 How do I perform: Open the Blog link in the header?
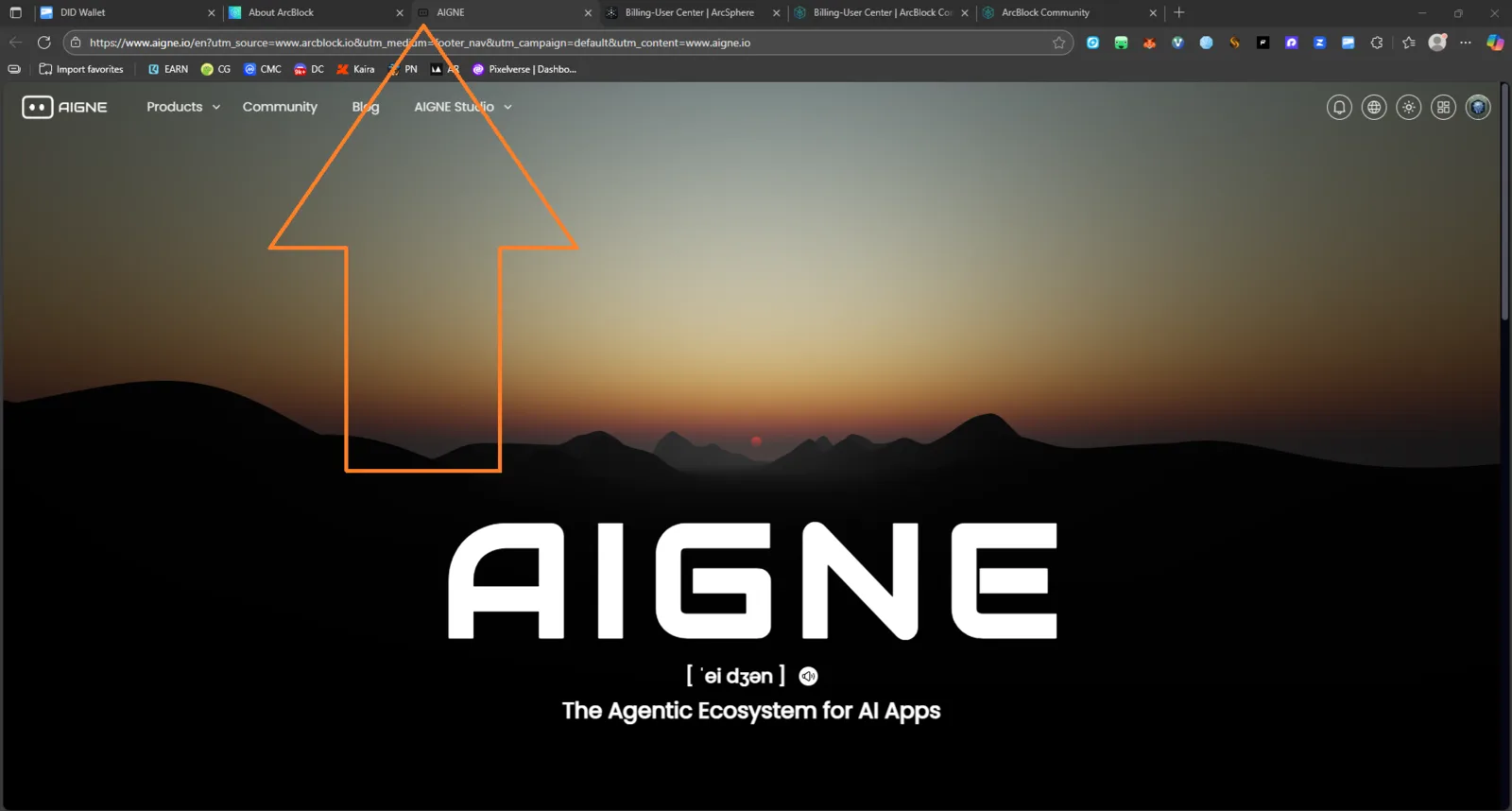click(366, 107)
